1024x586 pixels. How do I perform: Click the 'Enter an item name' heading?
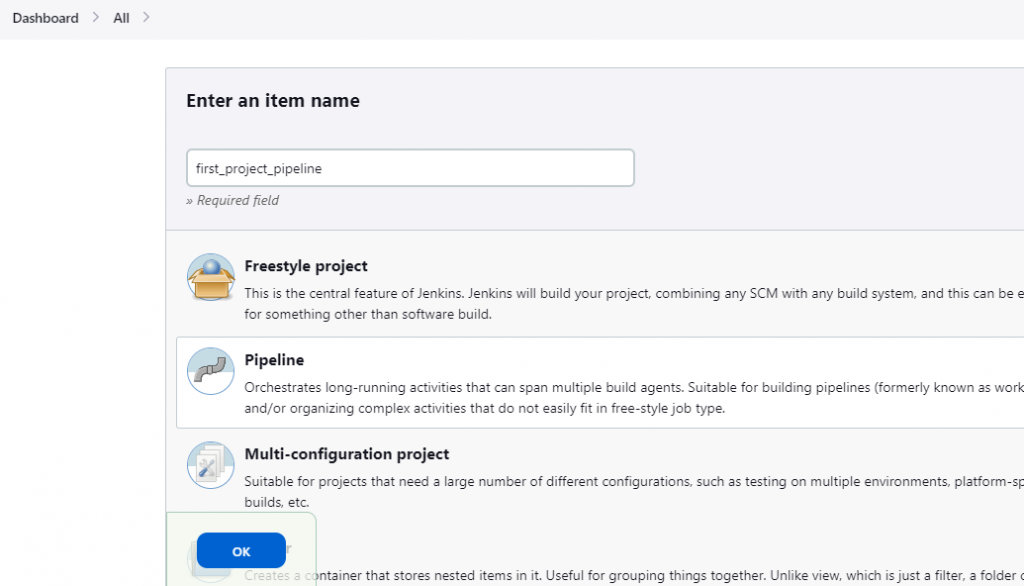point(273,101)
